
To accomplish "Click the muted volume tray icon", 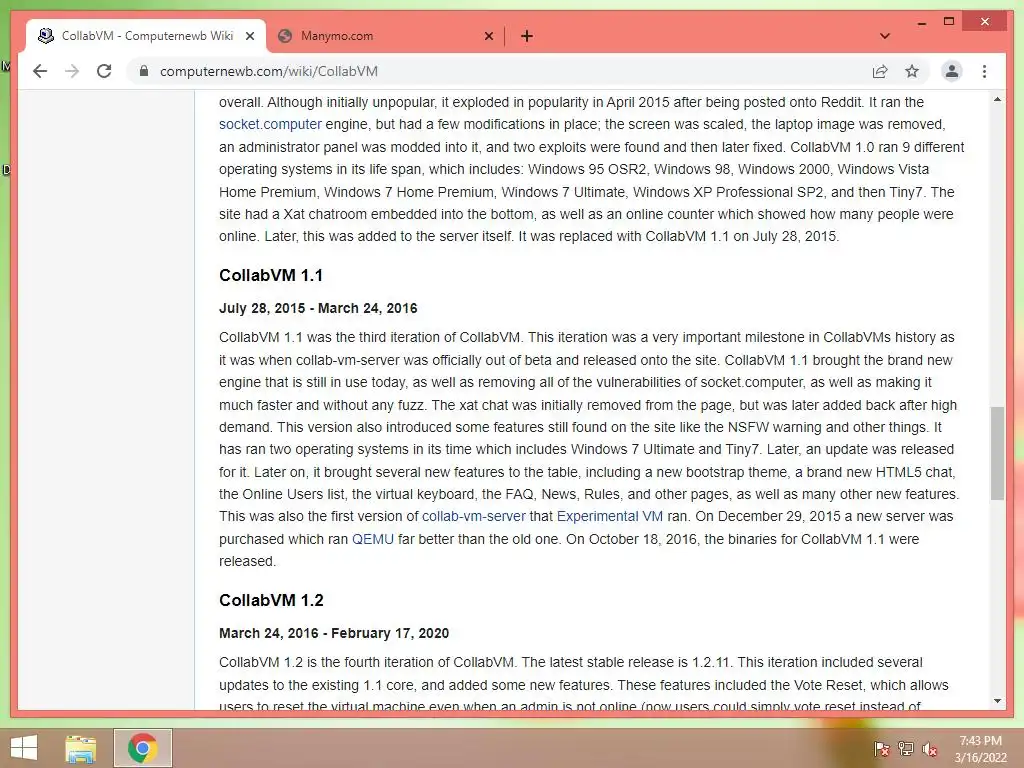I will [x=930, y=749].
